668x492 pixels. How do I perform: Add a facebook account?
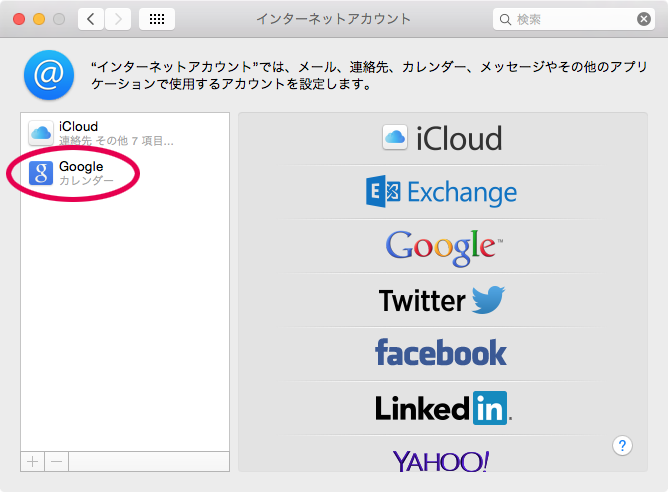(442, 354)
